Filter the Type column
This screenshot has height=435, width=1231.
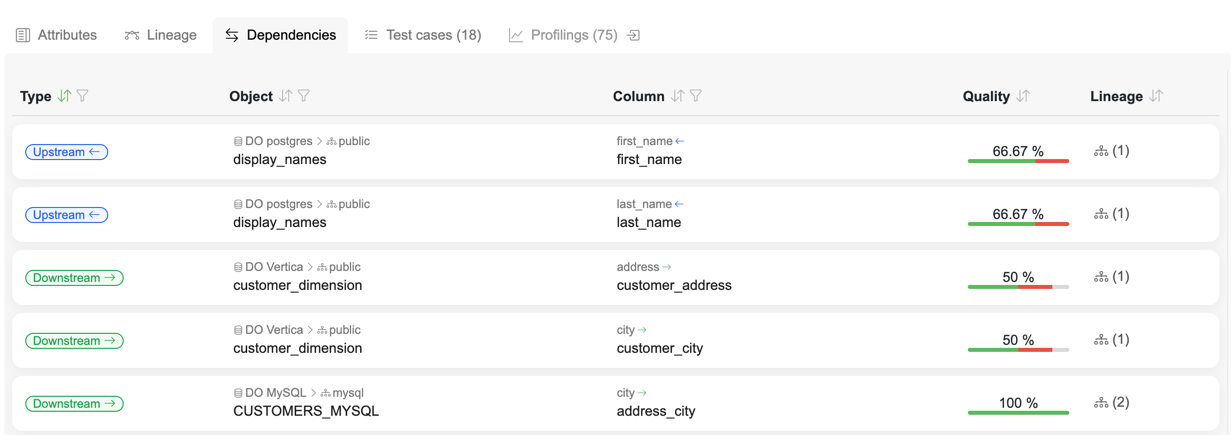pyautogui.click(x=83, y=96)
